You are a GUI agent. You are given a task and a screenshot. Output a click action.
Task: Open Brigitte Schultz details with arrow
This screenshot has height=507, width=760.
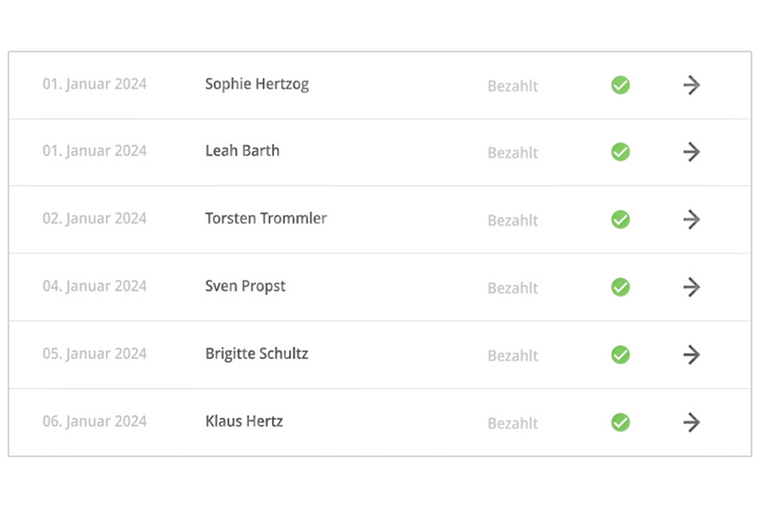point(691,355)
